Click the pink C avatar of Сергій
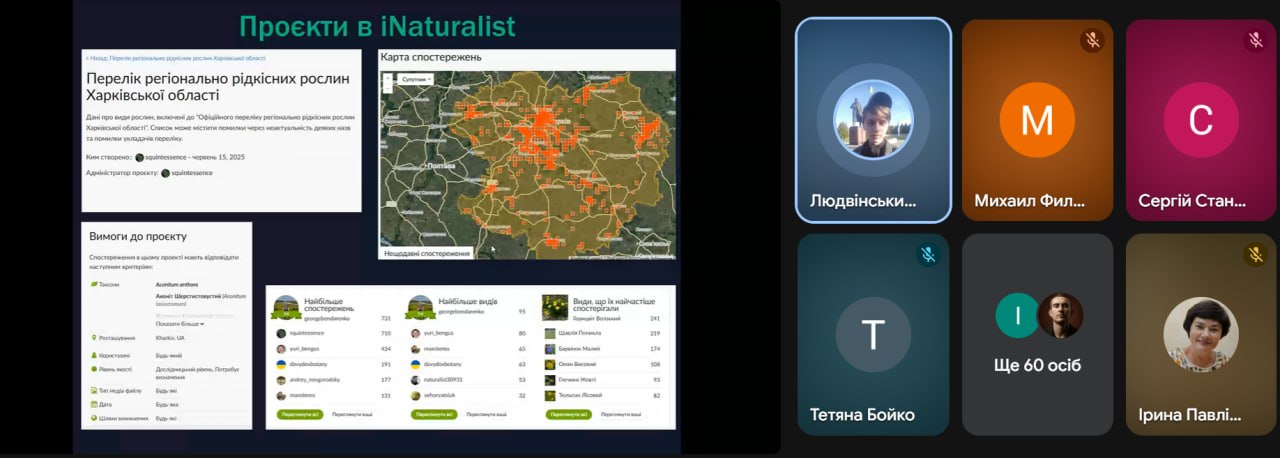 (1201, 120)
